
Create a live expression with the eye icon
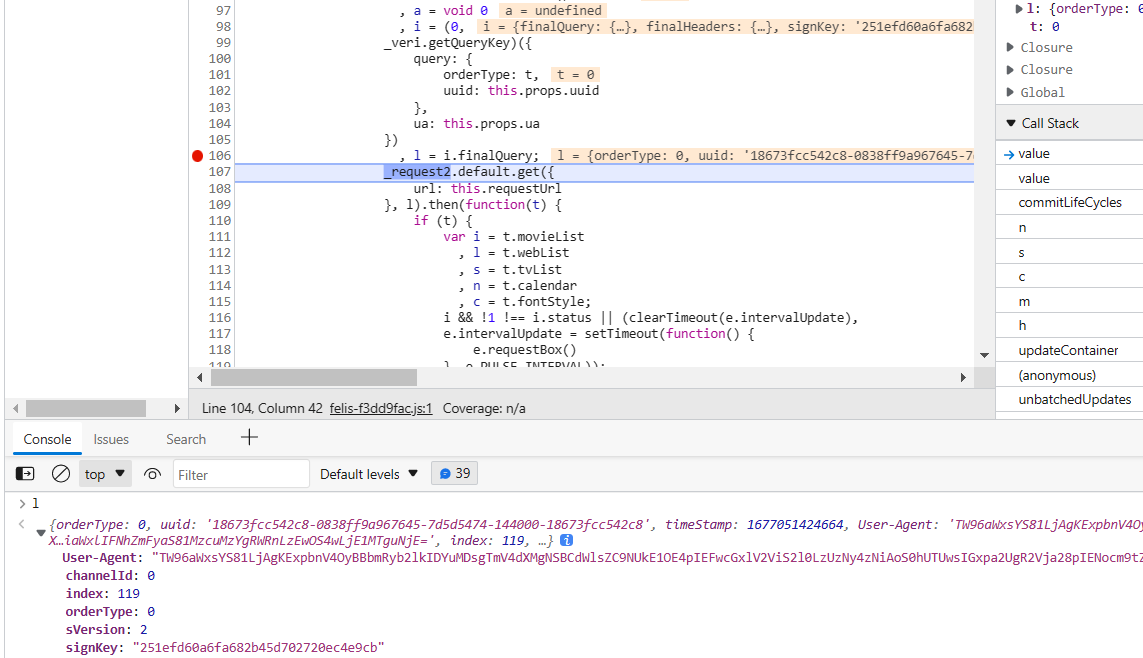pos(152,474)
